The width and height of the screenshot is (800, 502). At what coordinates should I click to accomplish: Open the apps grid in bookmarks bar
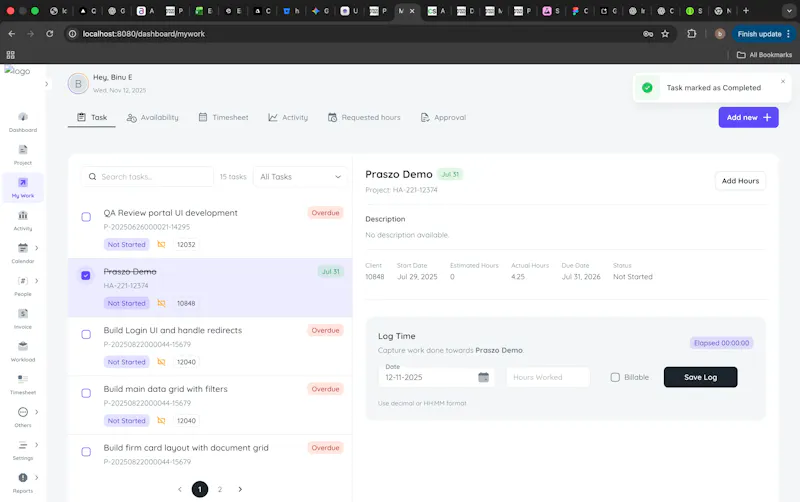10,55
